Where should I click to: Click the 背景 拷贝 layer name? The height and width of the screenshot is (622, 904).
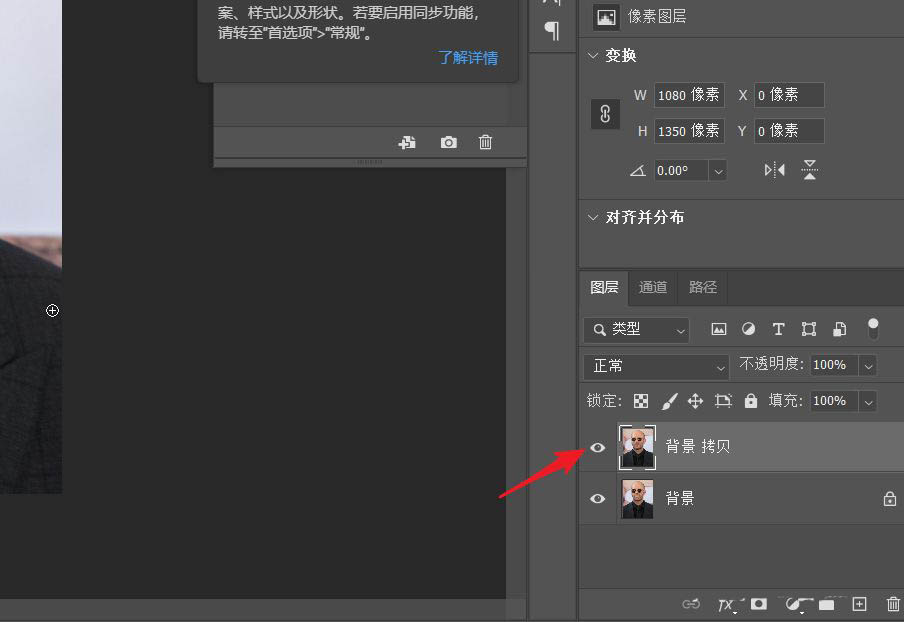(698, 447)
